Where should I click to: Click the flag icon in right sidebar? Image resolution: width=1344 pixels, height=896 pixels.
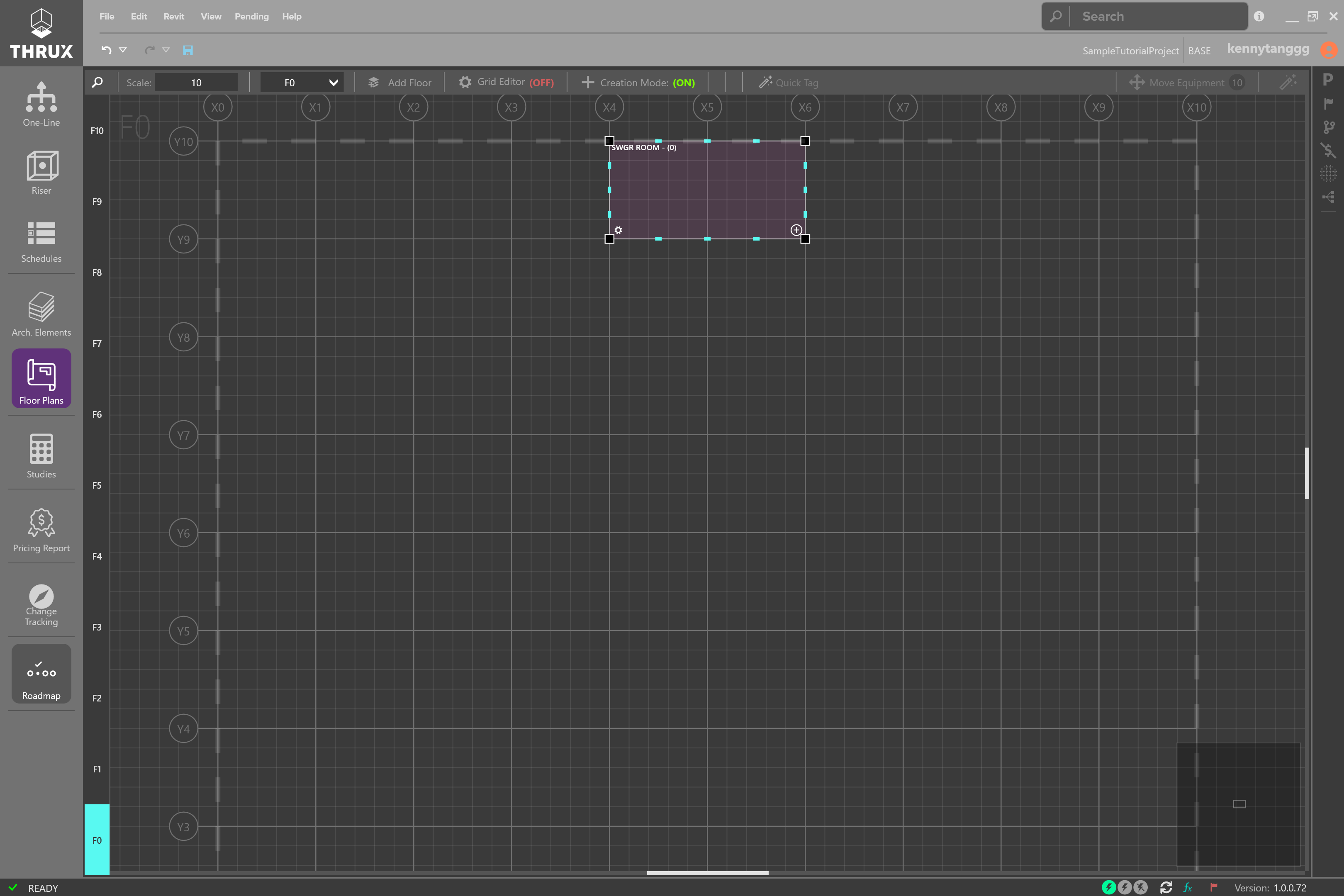point(1328,103)
